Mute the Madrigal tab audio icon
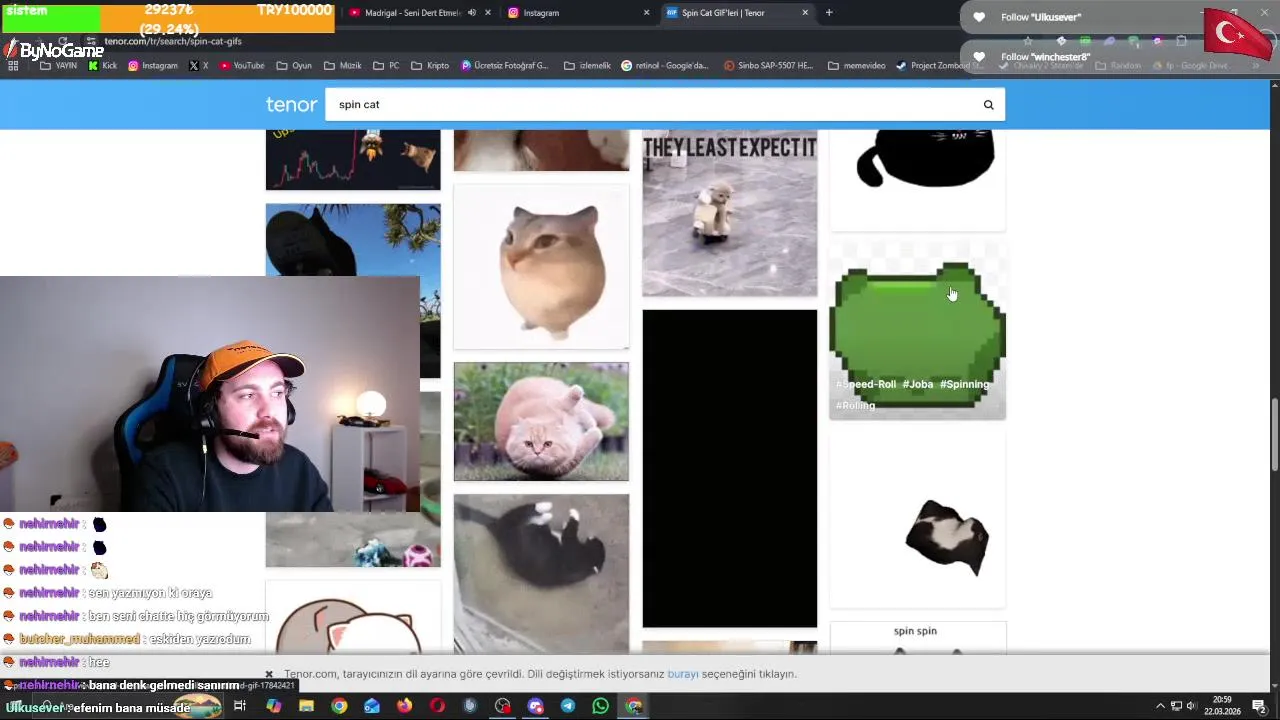 pos(472,13)
